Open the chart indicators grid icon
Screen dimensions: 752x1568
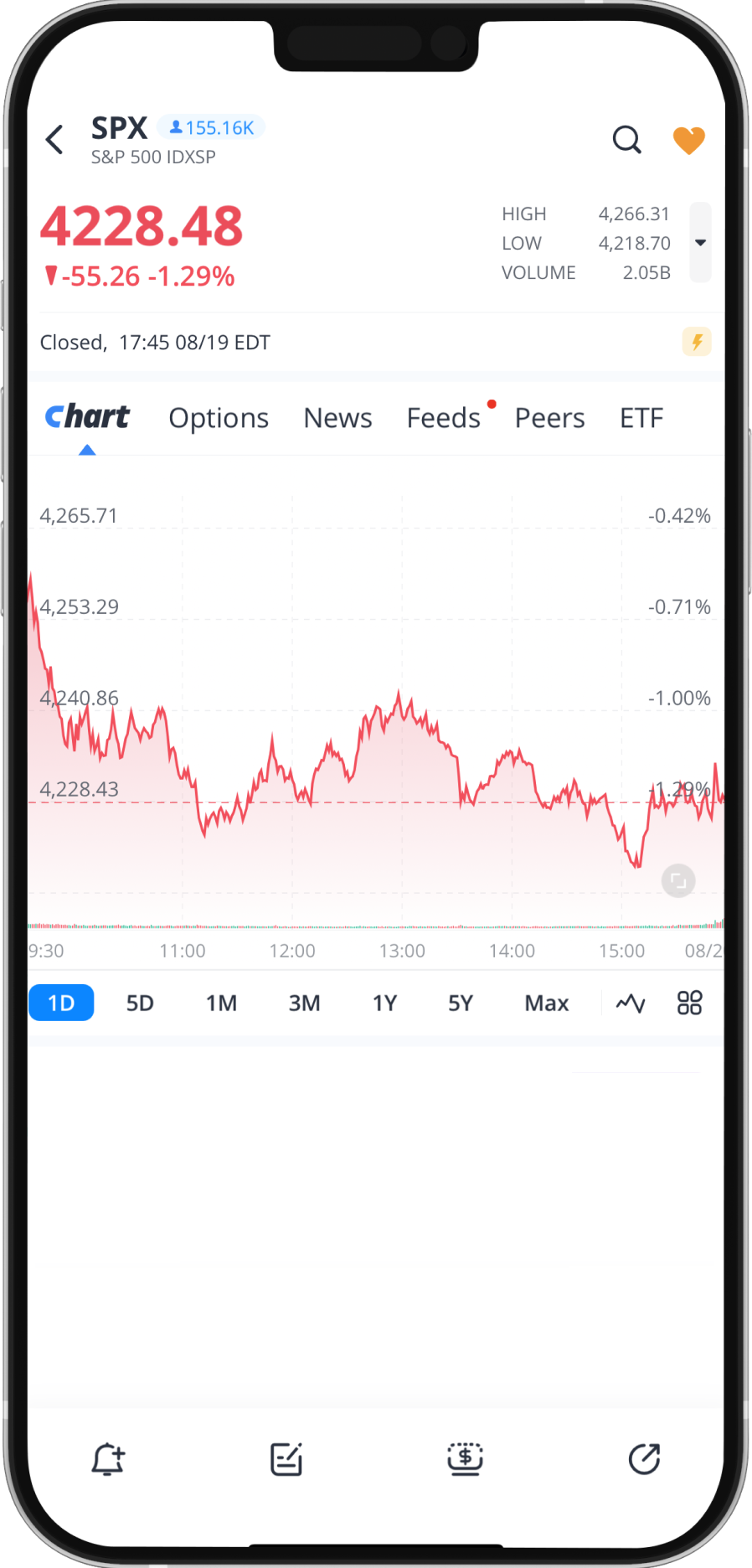click(689, 1003)
